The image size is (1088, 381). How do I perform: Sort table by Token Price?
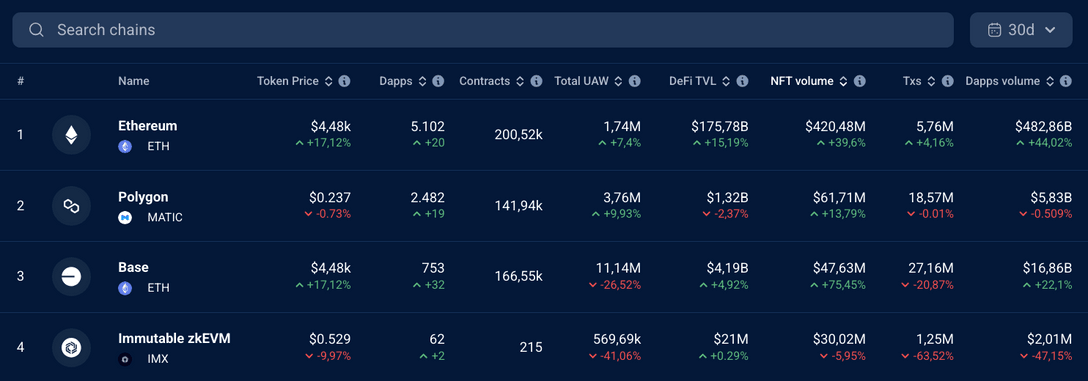[329, 81]
